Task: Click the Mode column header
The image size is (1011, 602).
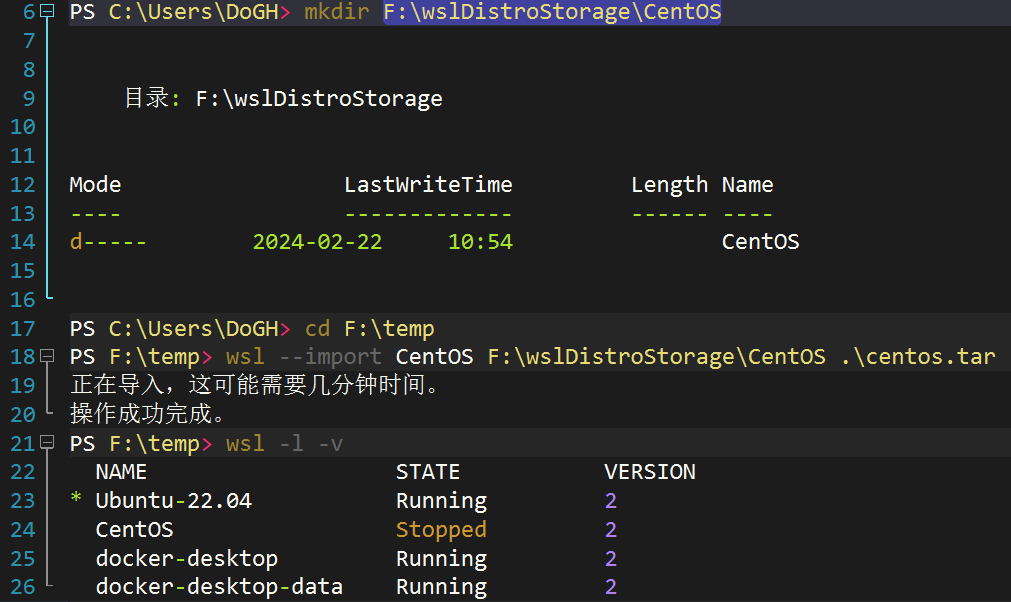Action: click(95, 185)
